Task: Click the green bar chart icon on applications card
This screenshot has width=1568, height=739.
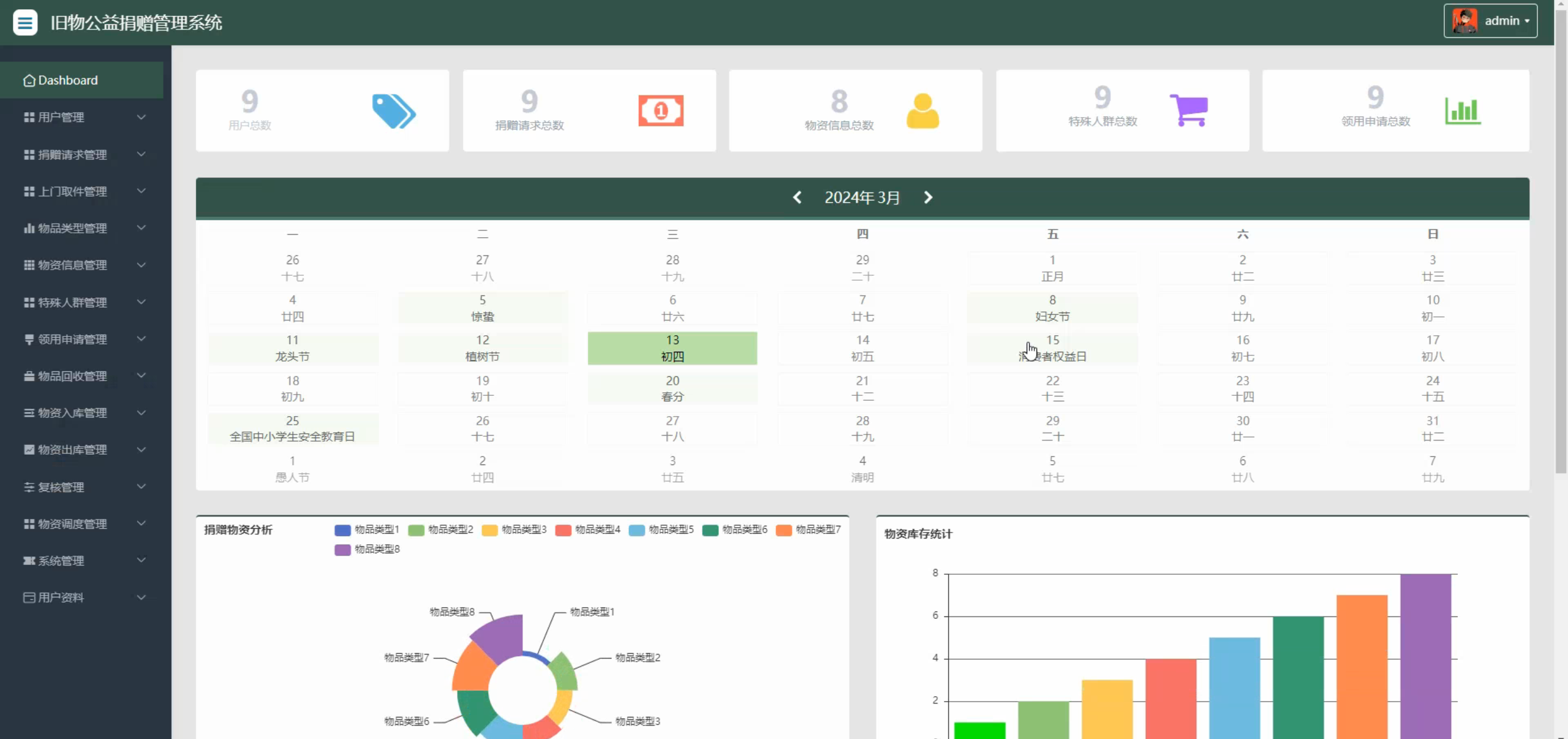Action: pos(1463,111)
